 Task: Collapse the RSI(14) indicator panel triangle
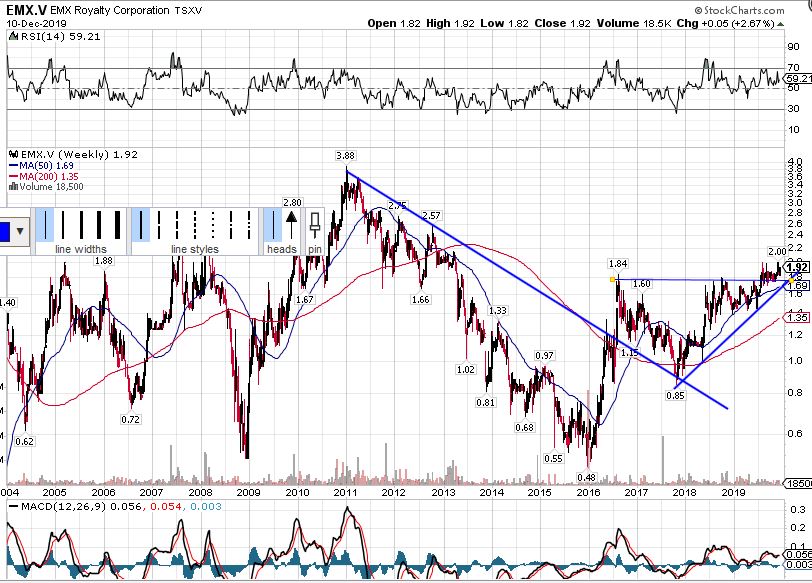click(x=12, y=37)
